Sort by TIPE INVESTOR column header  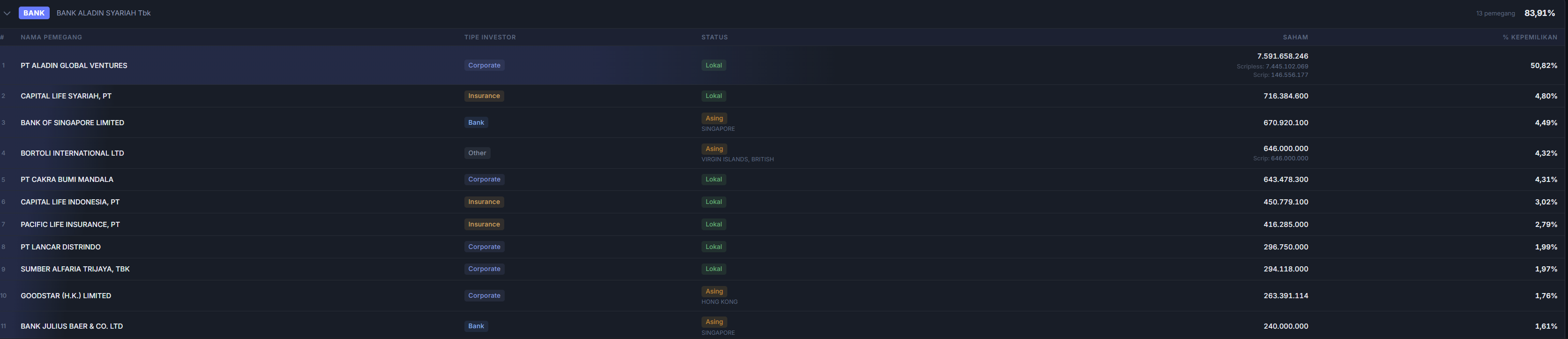[x=489, y=37]
